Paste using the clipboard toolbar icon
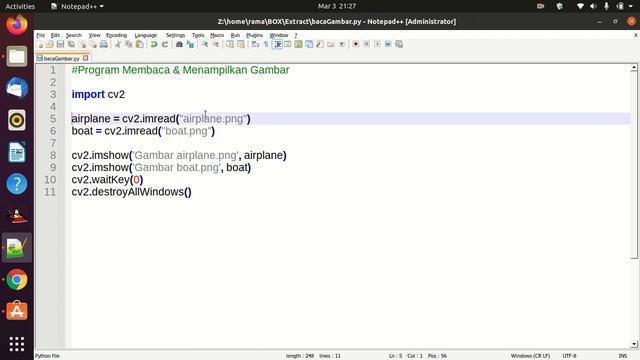Viewport: 640px width, 360px height. [139, 44]
